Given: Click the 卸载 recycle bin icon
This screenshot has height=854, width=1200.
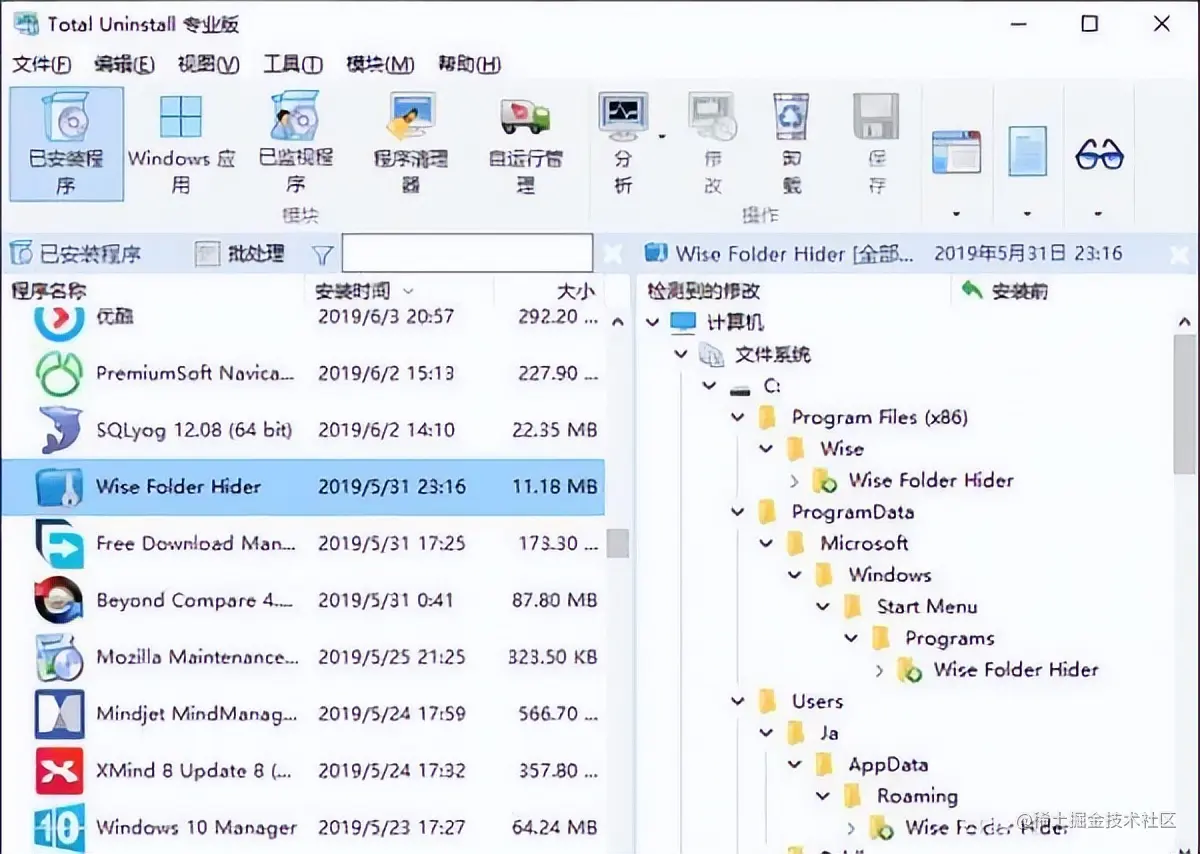Looking at the screenshot, I should tap(791, 117).
